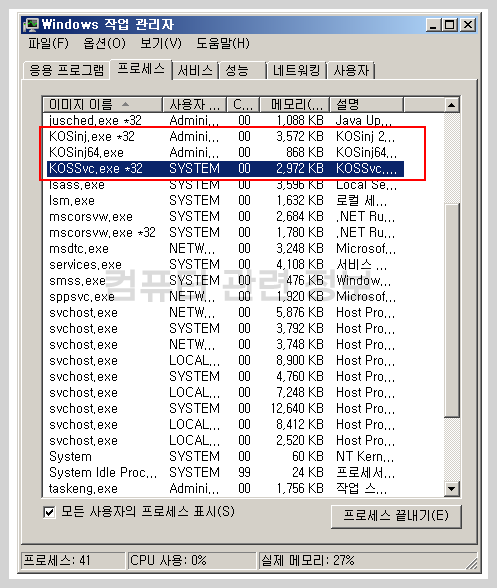Select svchost.exe using 4,760 KB
This screenshot has height=588, width=497.
(x=225, y=376)
